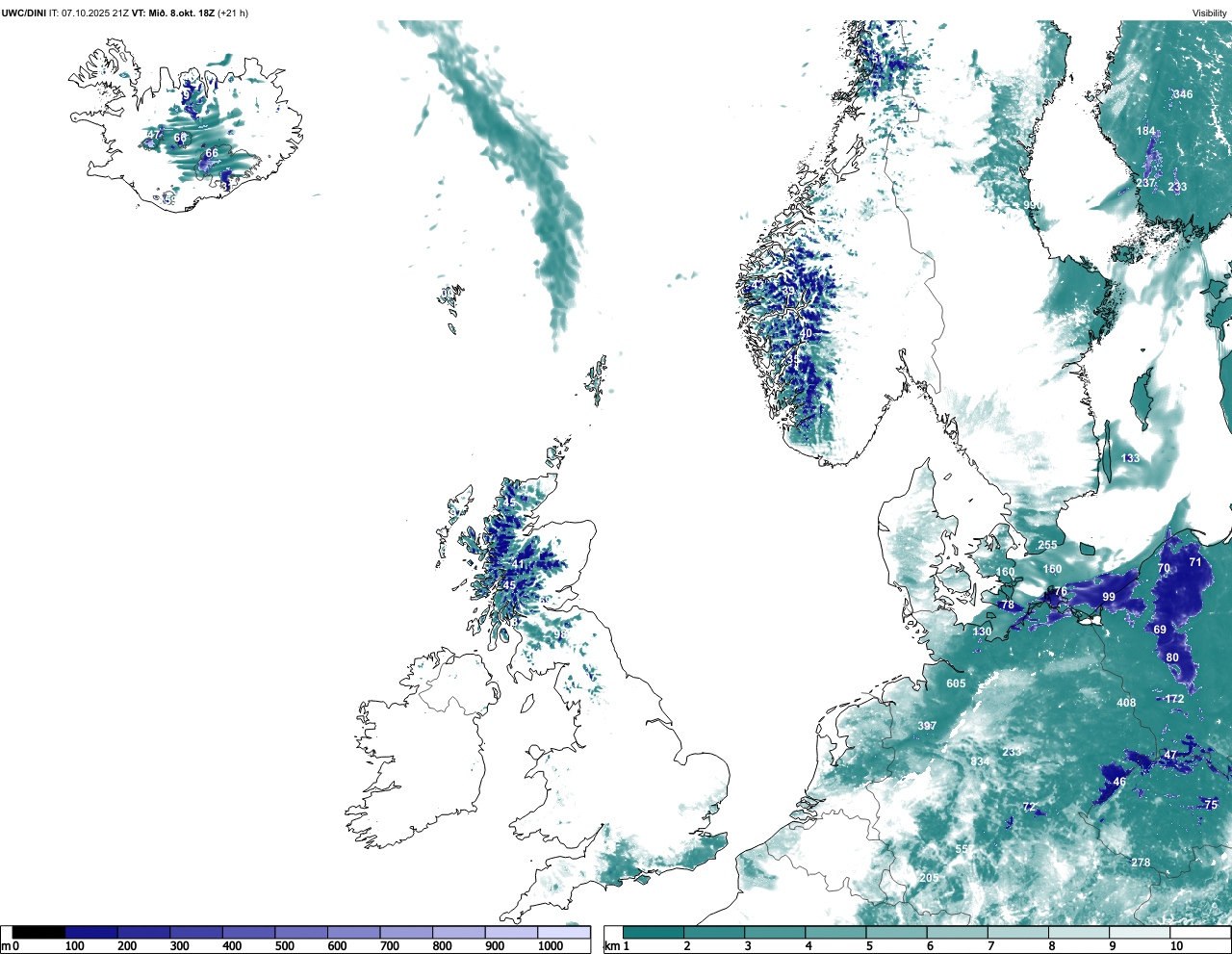Click the '397' visibility value on map
Screen dimensions: 1232x954
pos(927,726)
